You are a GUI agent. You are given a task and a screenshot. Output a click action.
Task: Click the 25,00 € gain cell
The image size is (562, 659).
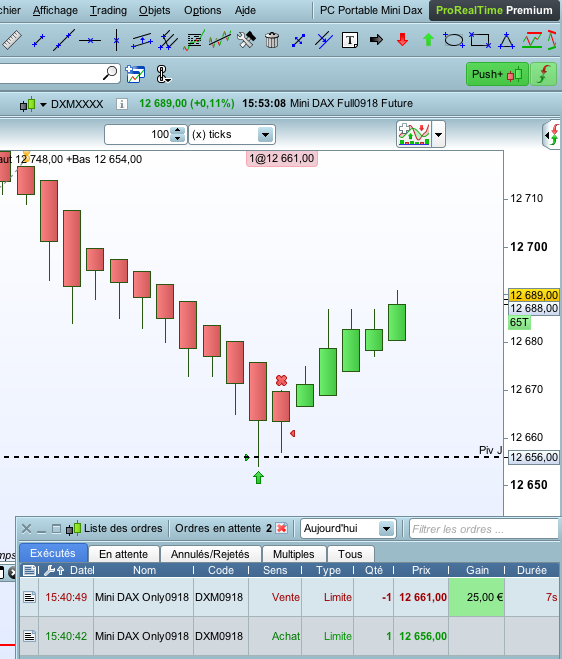(x=477, y=597)
